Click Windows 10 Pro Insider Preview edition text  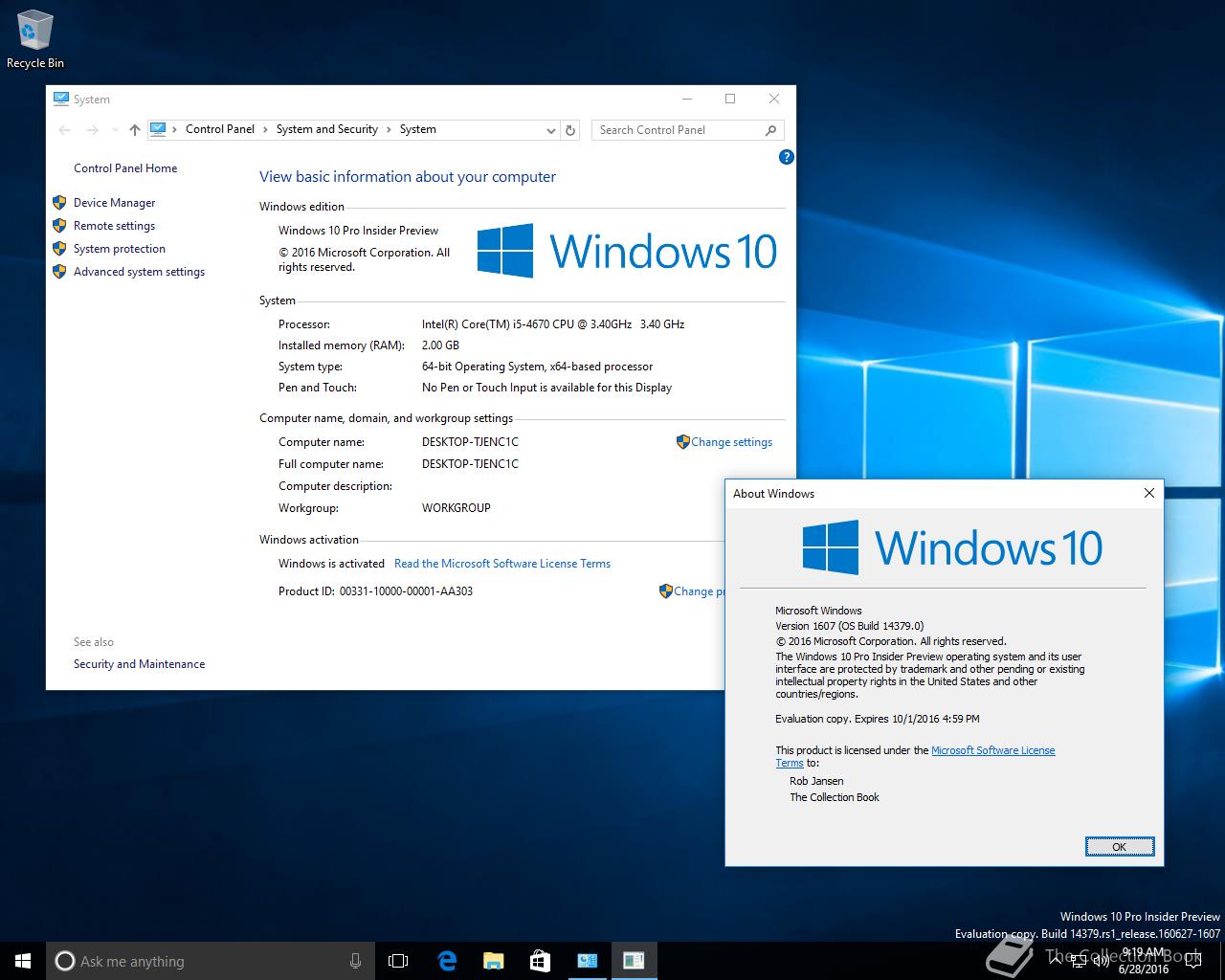coord(359,231)
